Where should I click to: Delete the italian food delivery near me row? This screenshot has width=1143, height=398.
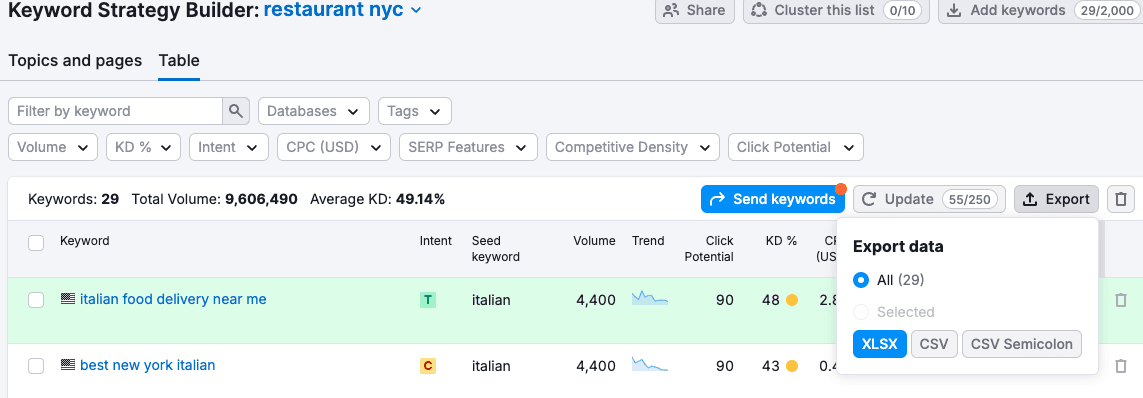(x=1121, y=300)
